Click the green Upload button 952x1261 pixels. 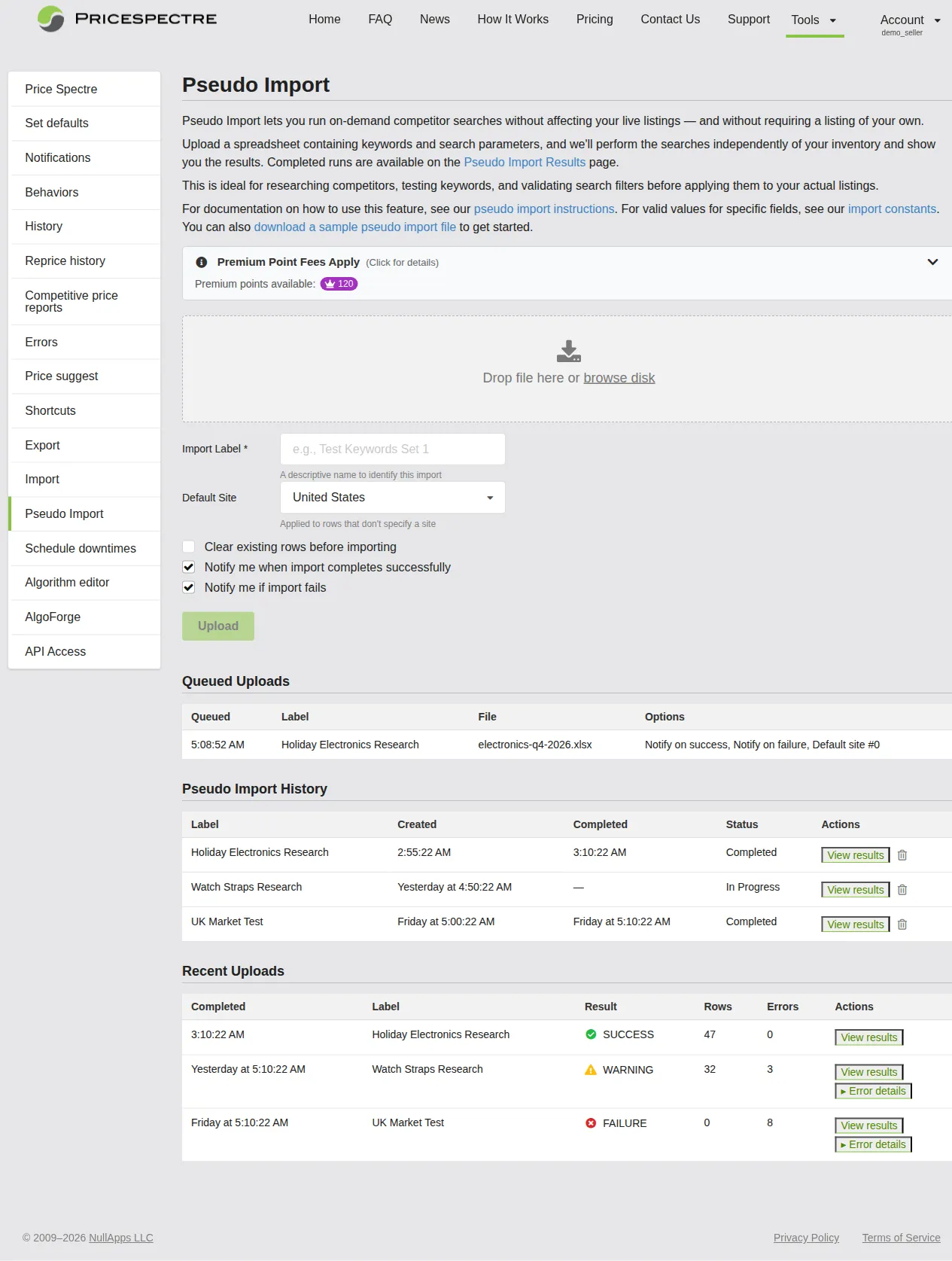[218, 626]
